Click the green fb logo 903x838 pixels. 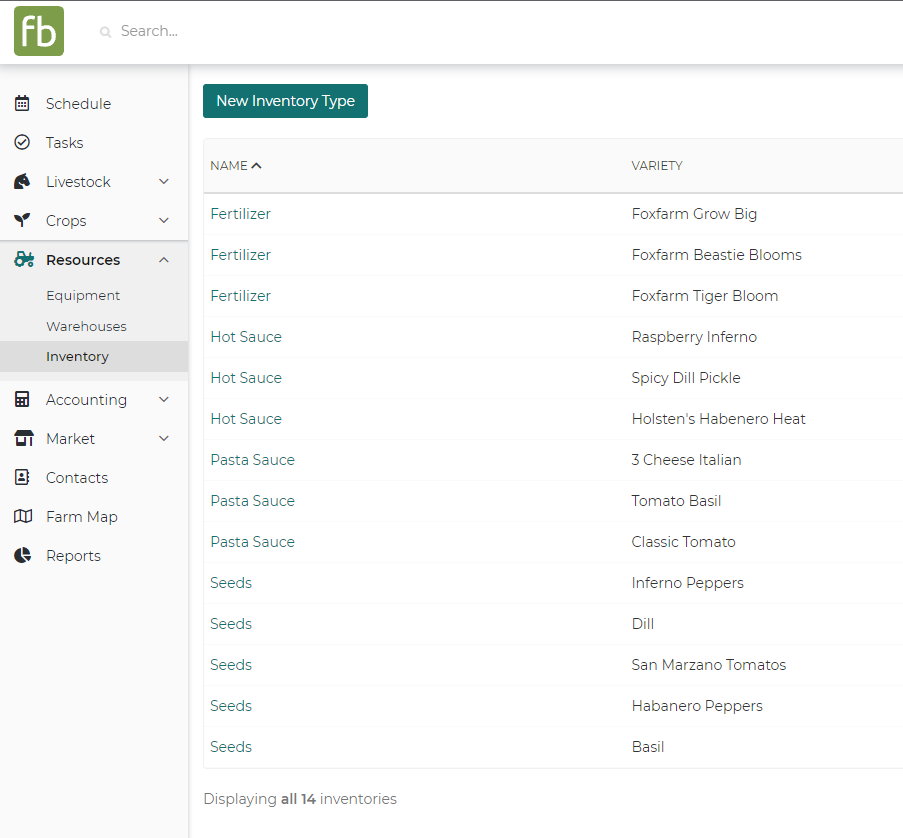coord(39,31)
